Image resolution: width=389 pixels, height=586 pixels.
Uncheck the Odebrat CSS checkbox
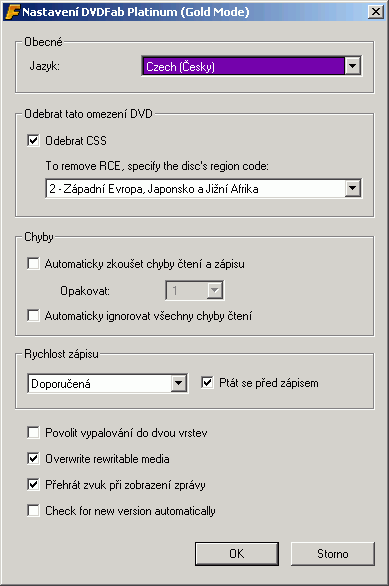33,141
